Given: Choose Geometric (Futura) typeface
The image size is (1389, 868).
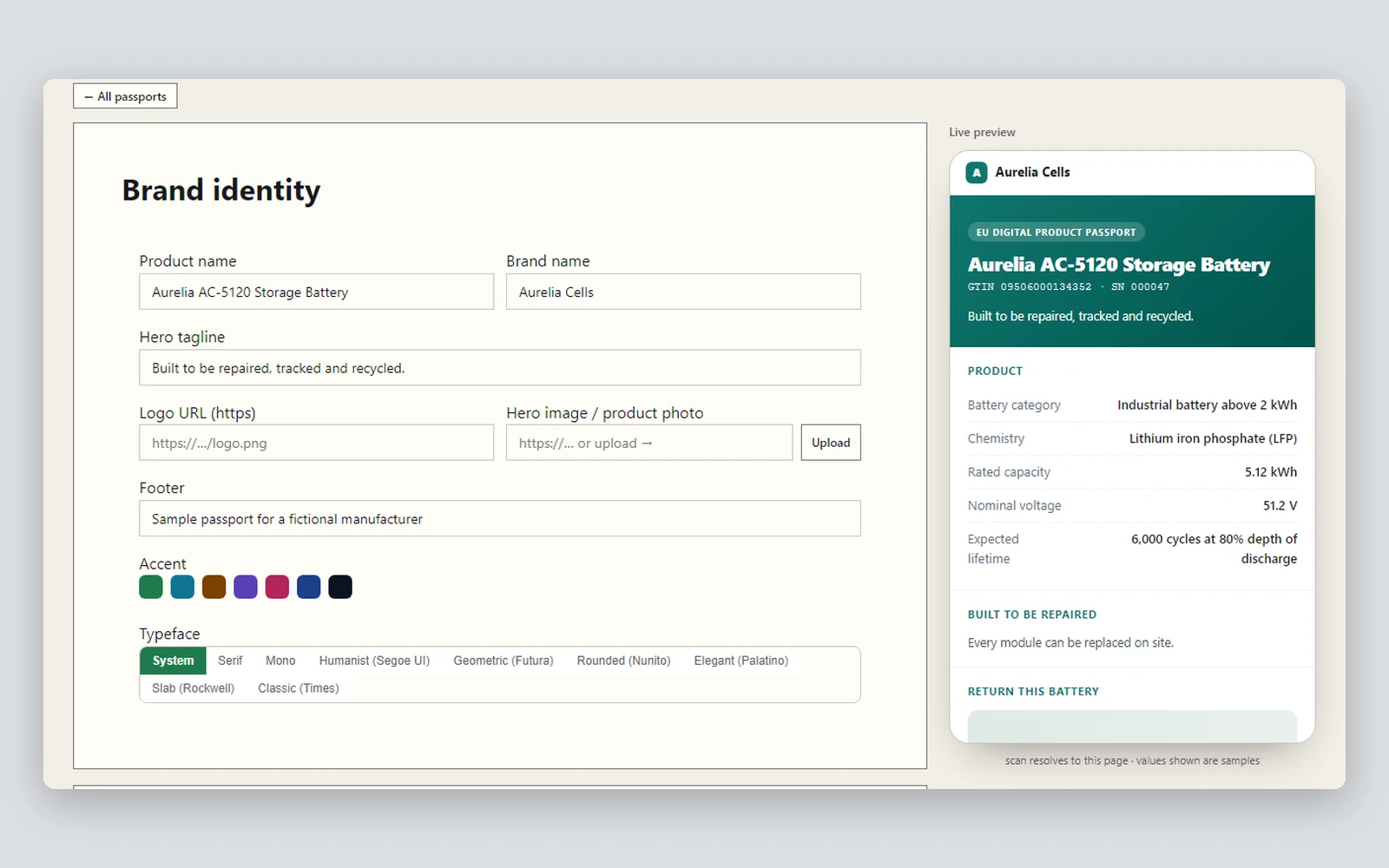Looking at the screenshot, I should tap(504, 661).
